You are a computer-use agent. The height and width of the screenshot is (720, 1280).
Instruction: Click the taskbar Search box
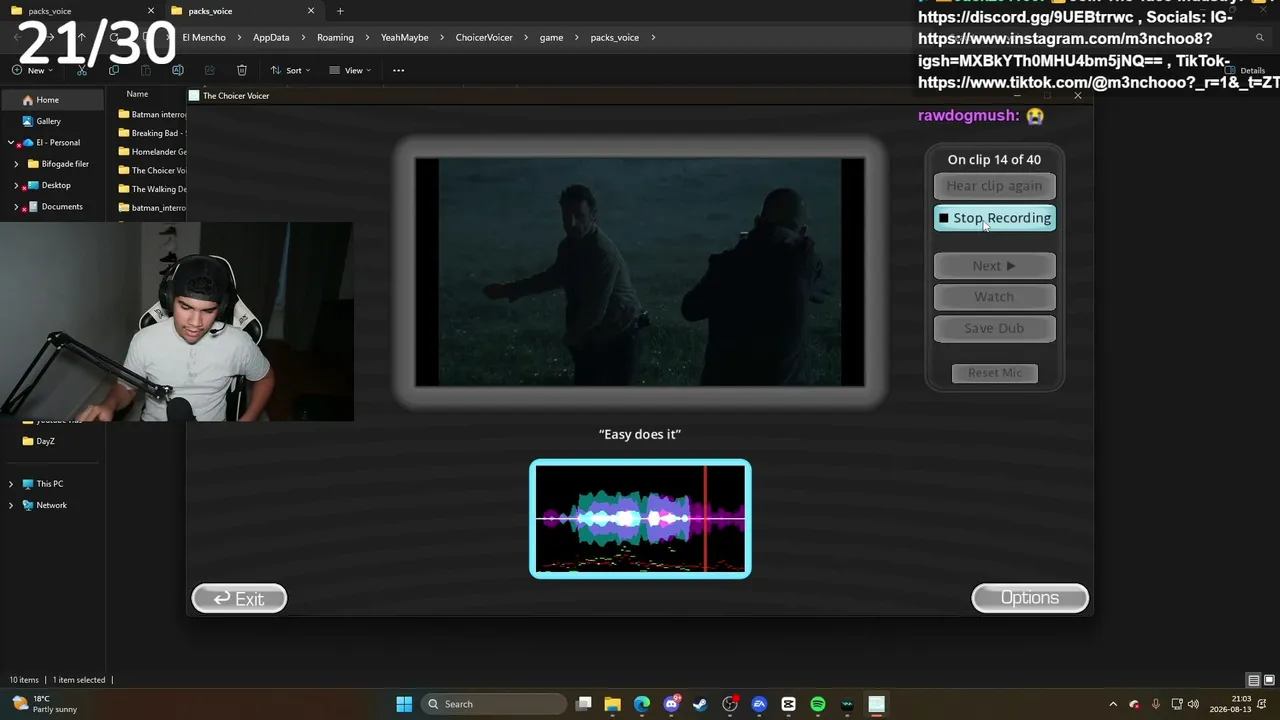click(x=493, y=704)
